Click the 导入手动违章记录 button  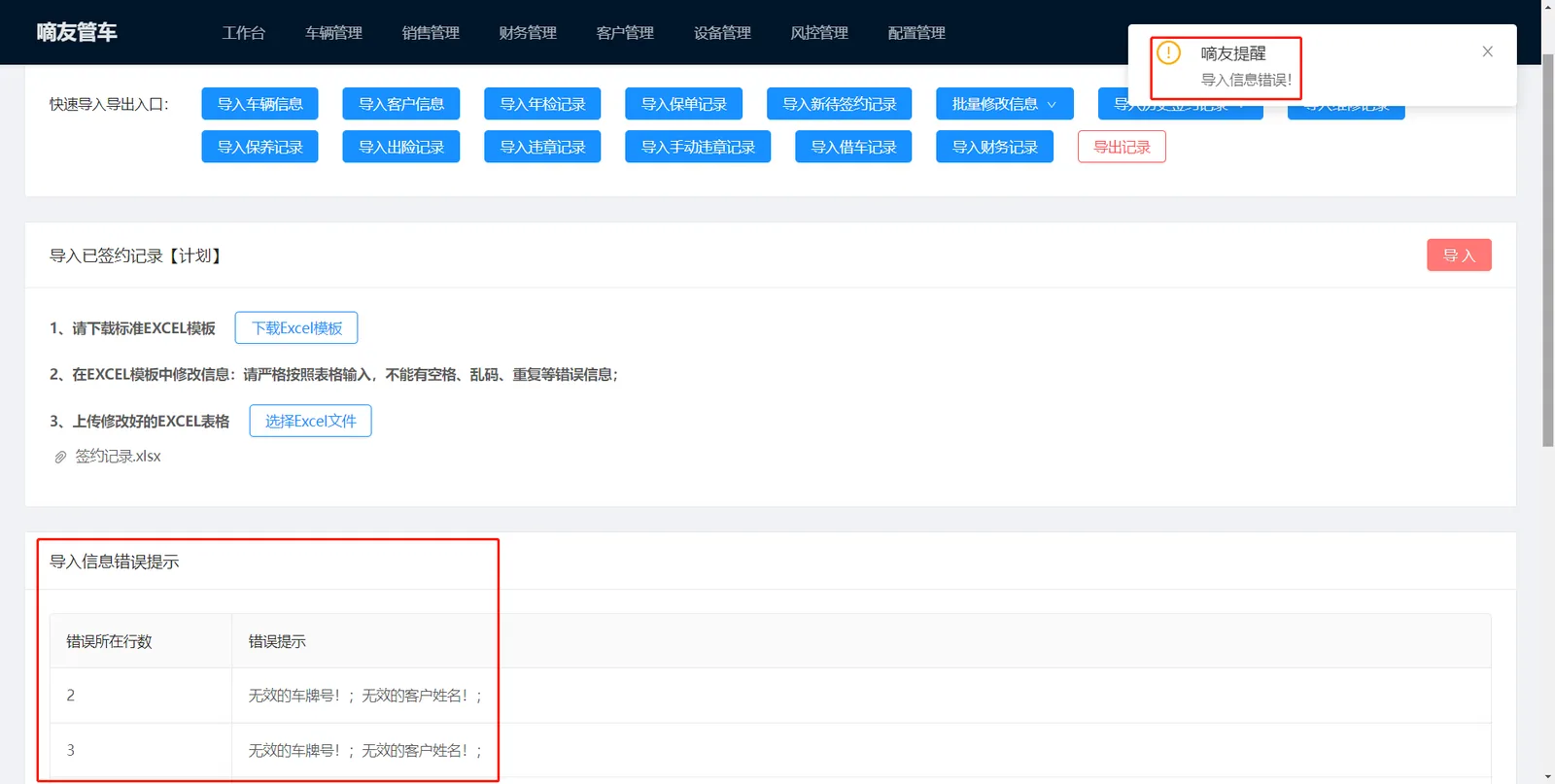[698, 147]
